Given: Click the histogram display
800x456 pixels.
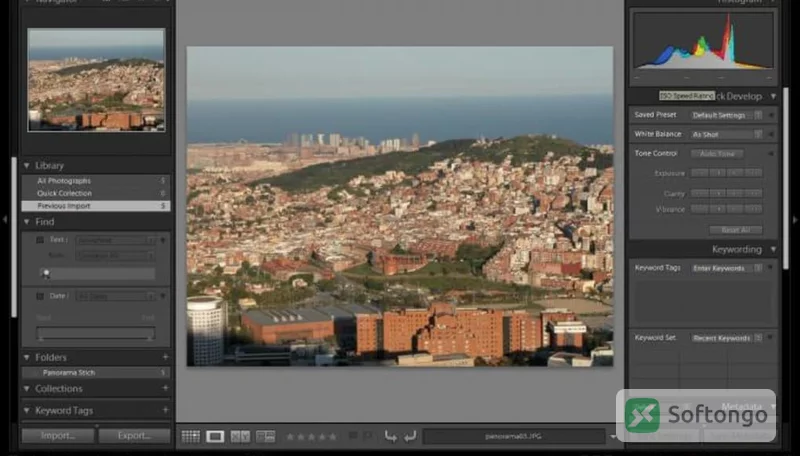Looking at the screenshot, I should tap(704, 40).
